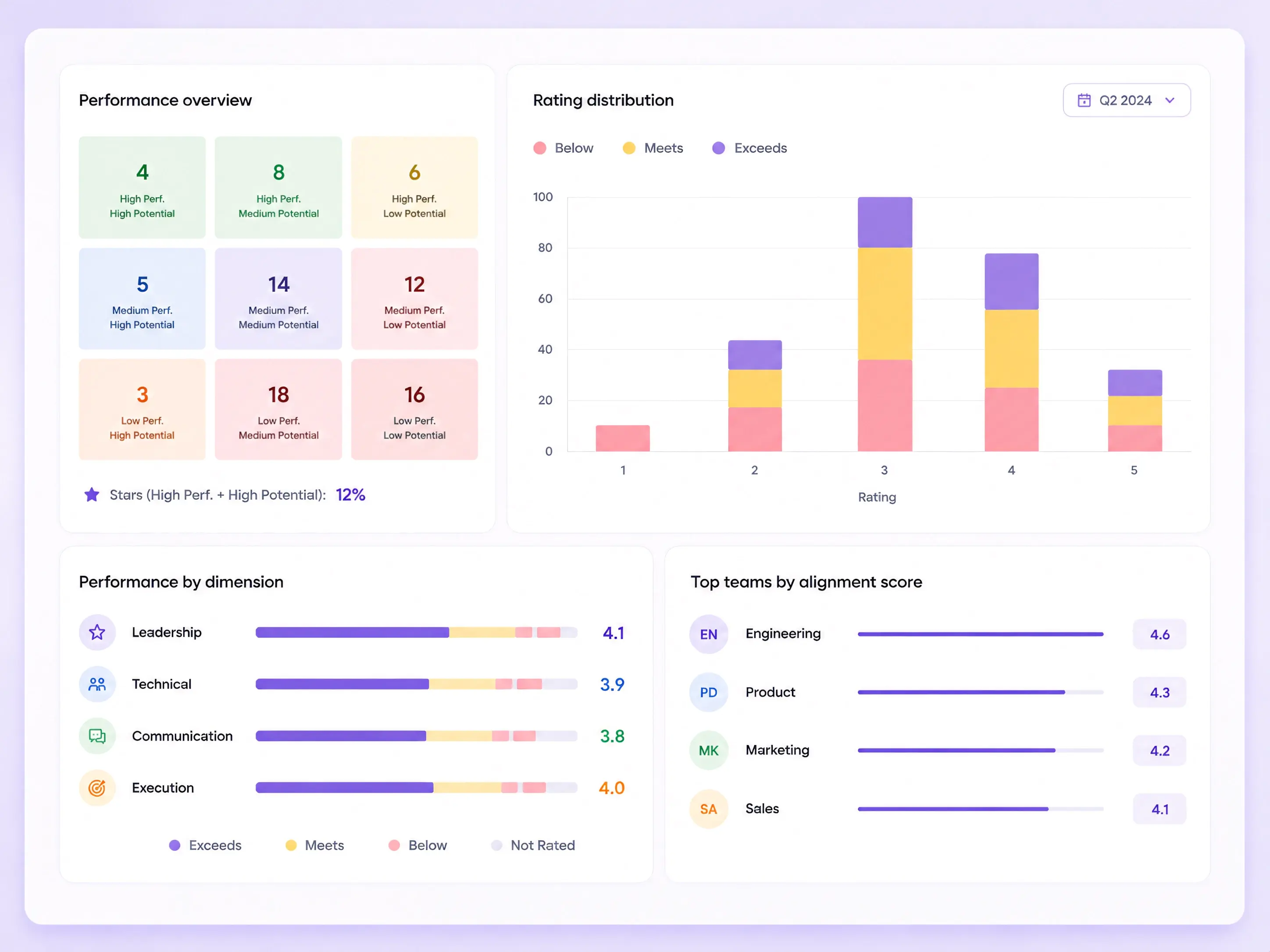Click the Communication progress bar
Viewport: 1270px width, 952px height.
(416, 735)
